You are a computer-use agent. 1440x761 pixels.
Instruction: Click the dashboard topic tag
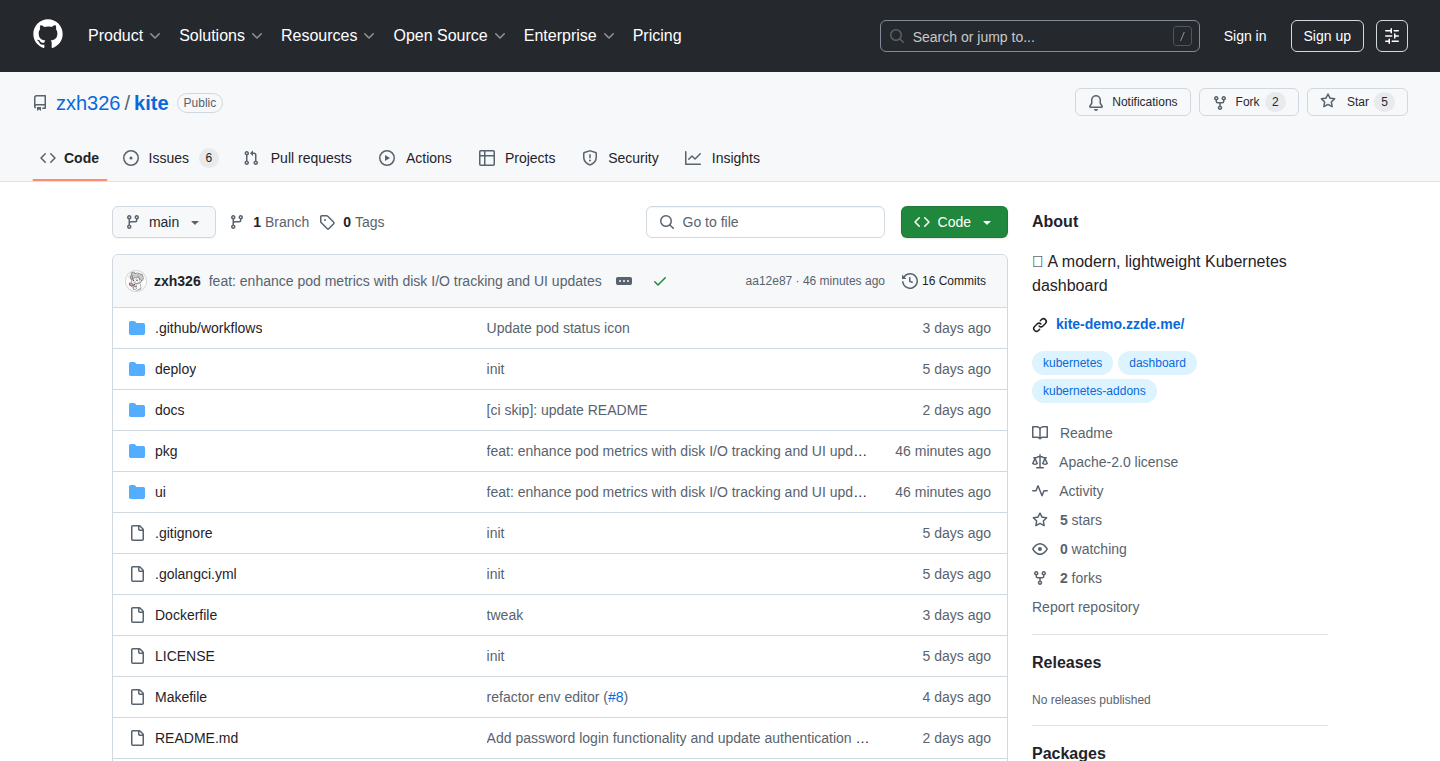[x=1157, y=363]
